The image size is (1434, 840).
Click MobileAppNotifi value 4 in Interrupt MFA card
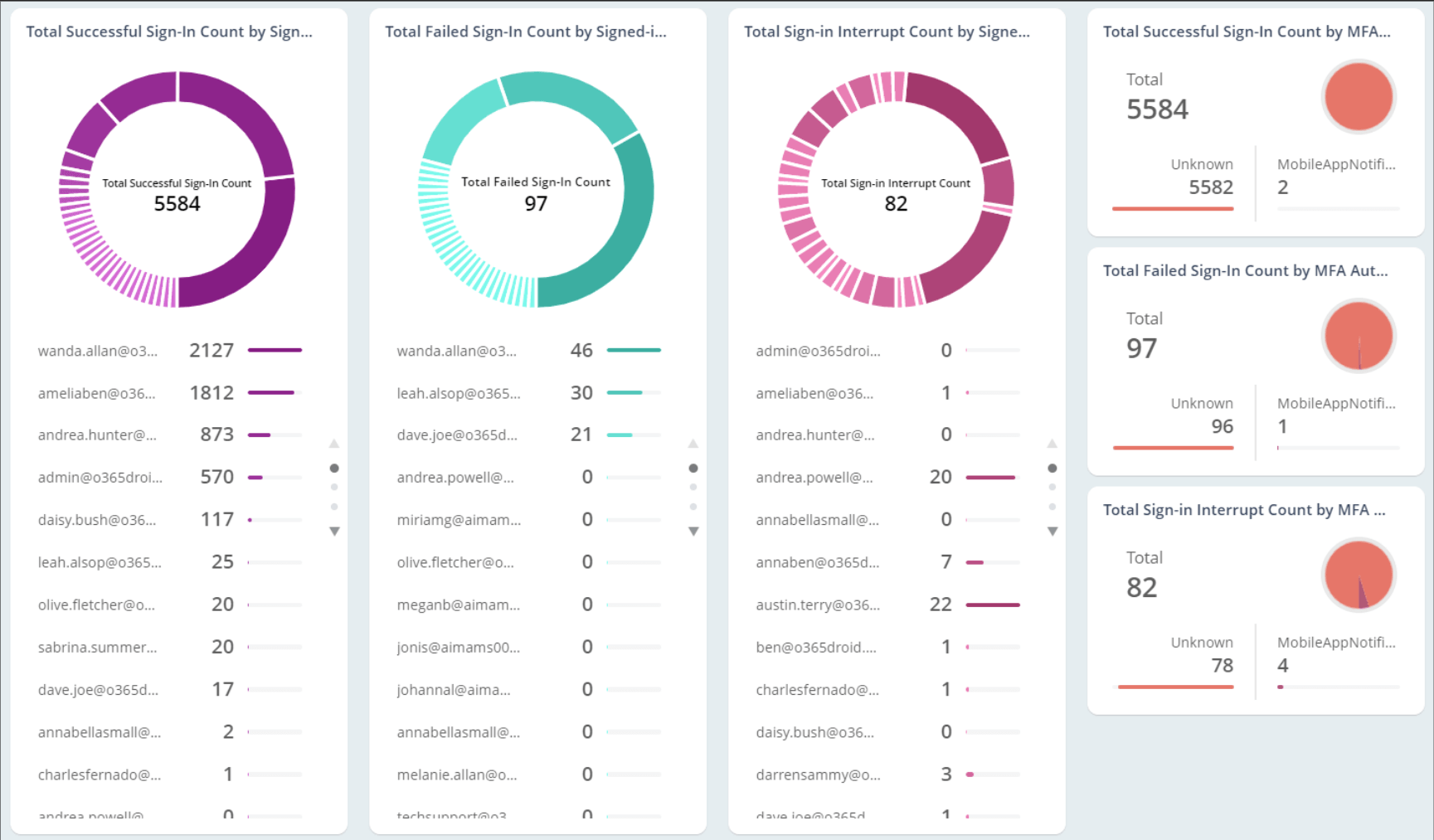[x=1283, y=665]
